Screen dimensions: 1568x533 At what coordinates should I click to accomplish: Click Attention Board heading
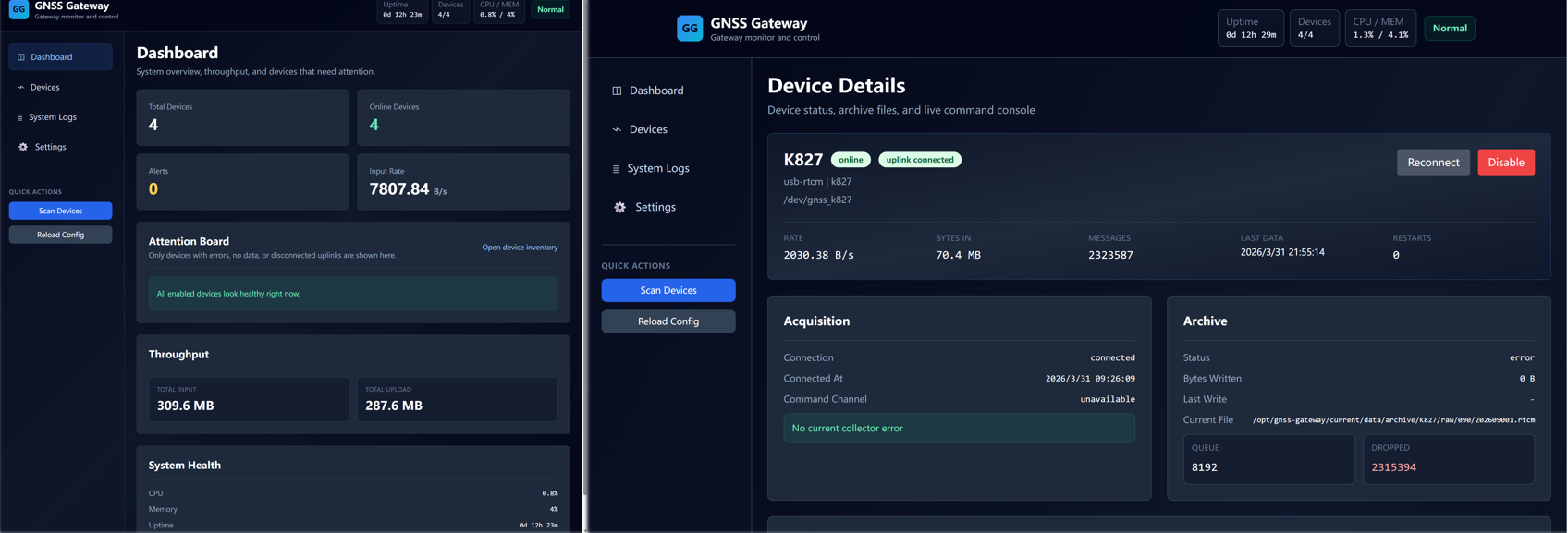click(x=189, y=241)
